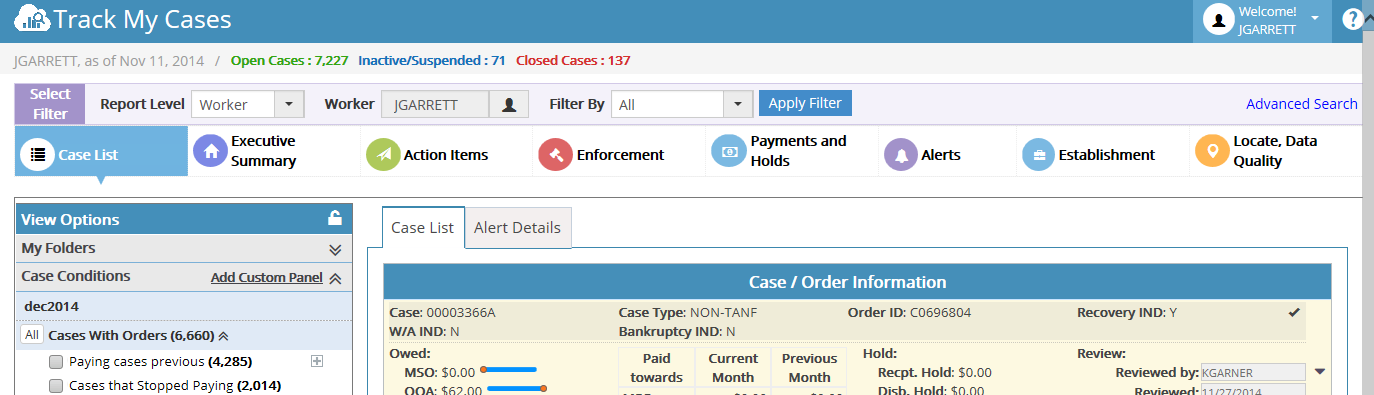Click the checkmark on case 00003366A

pos(1294,313)
